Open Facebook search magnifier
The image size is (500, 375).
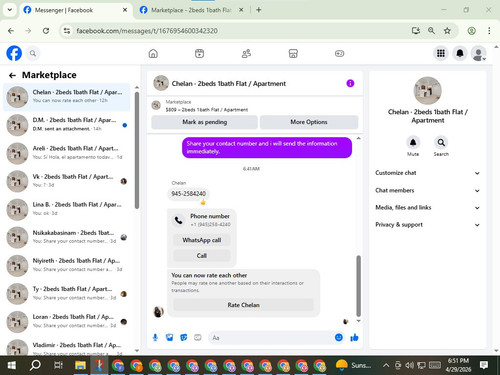point(33,53)
